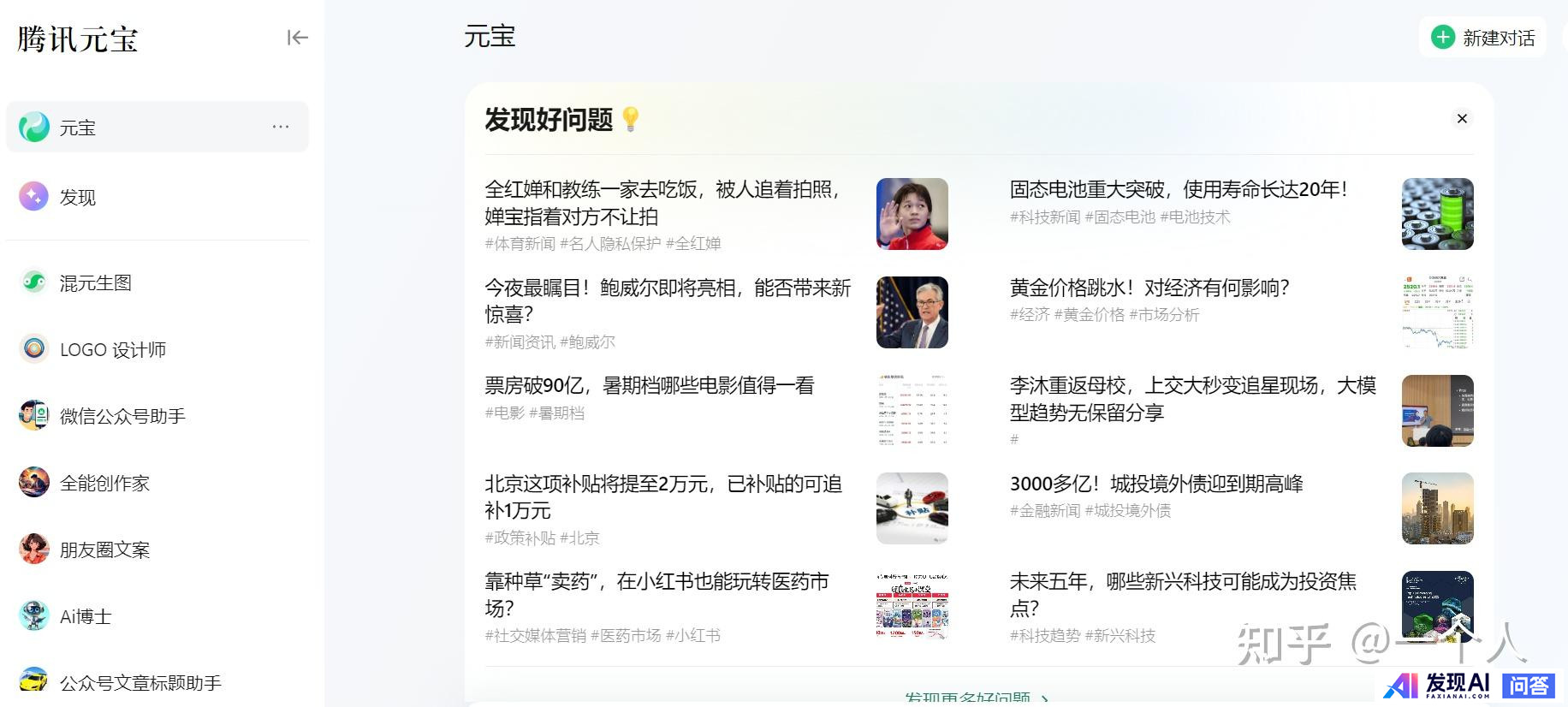Click the solid-state battery thumbnail

click(1438, 214)
